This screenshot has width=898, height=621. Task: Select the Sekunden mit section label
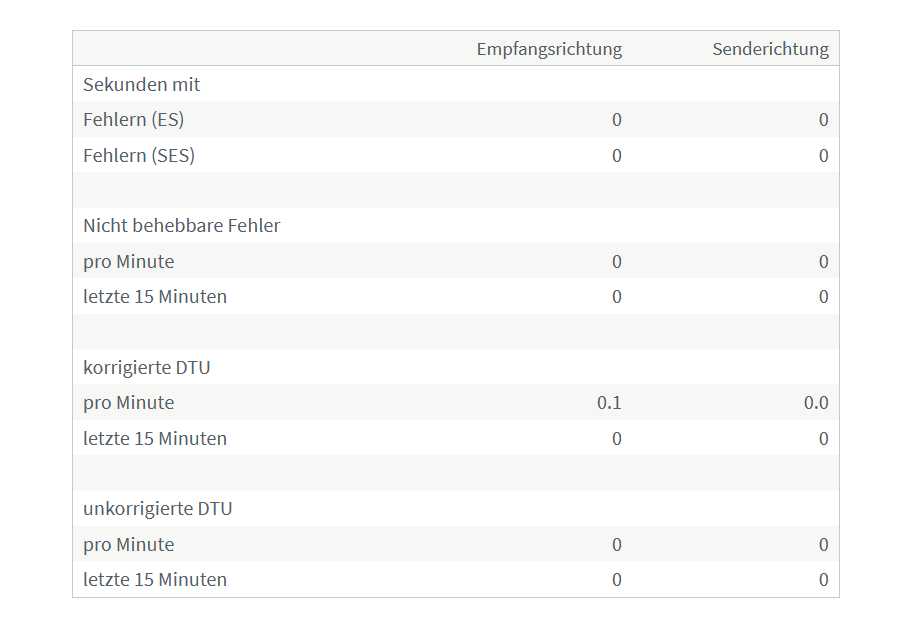tap(141, 85)
